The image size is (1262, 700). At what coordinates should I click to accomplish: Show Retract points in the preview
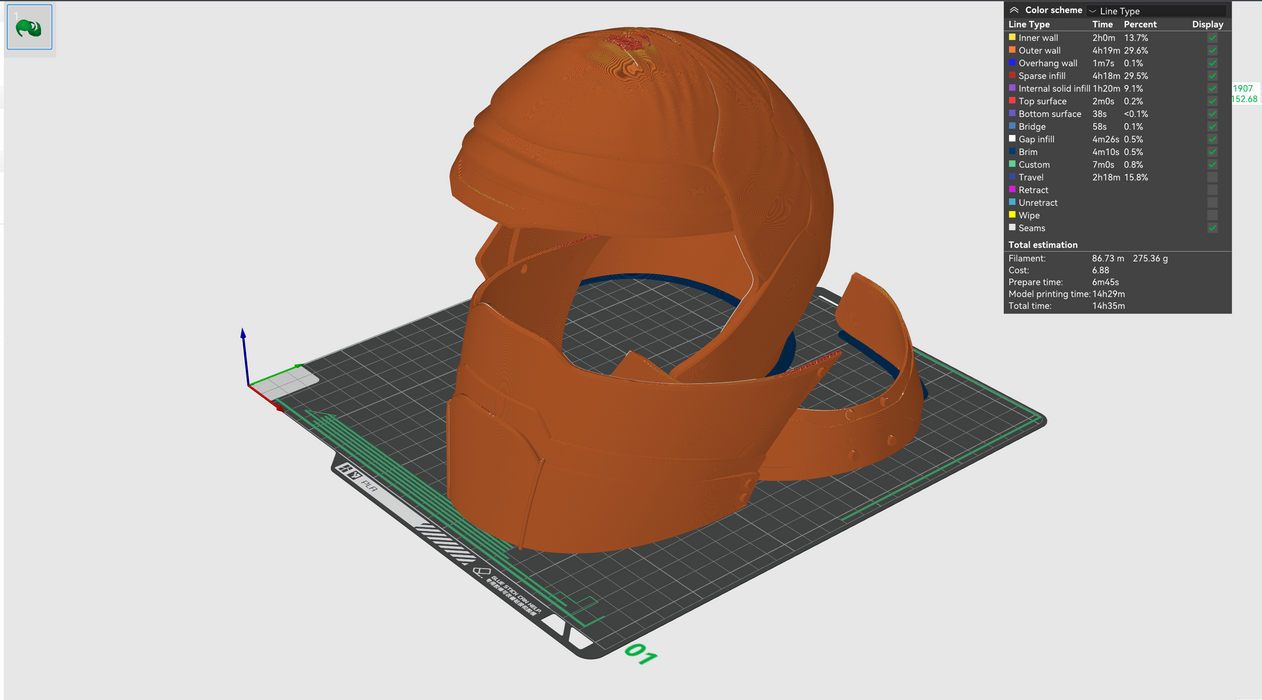click(x=1212, y=190)
